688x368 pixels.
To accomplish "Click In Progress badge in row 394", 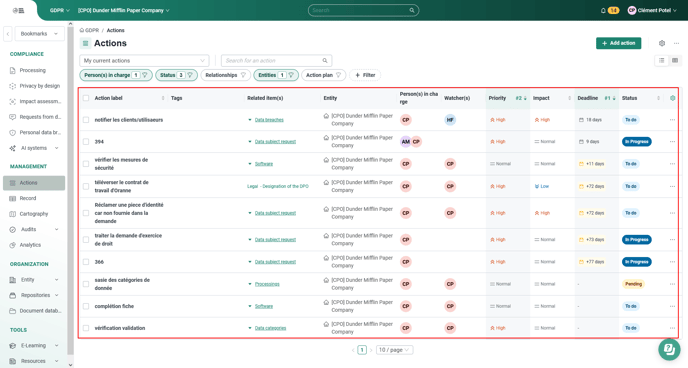I will click(x=637, y=142).
